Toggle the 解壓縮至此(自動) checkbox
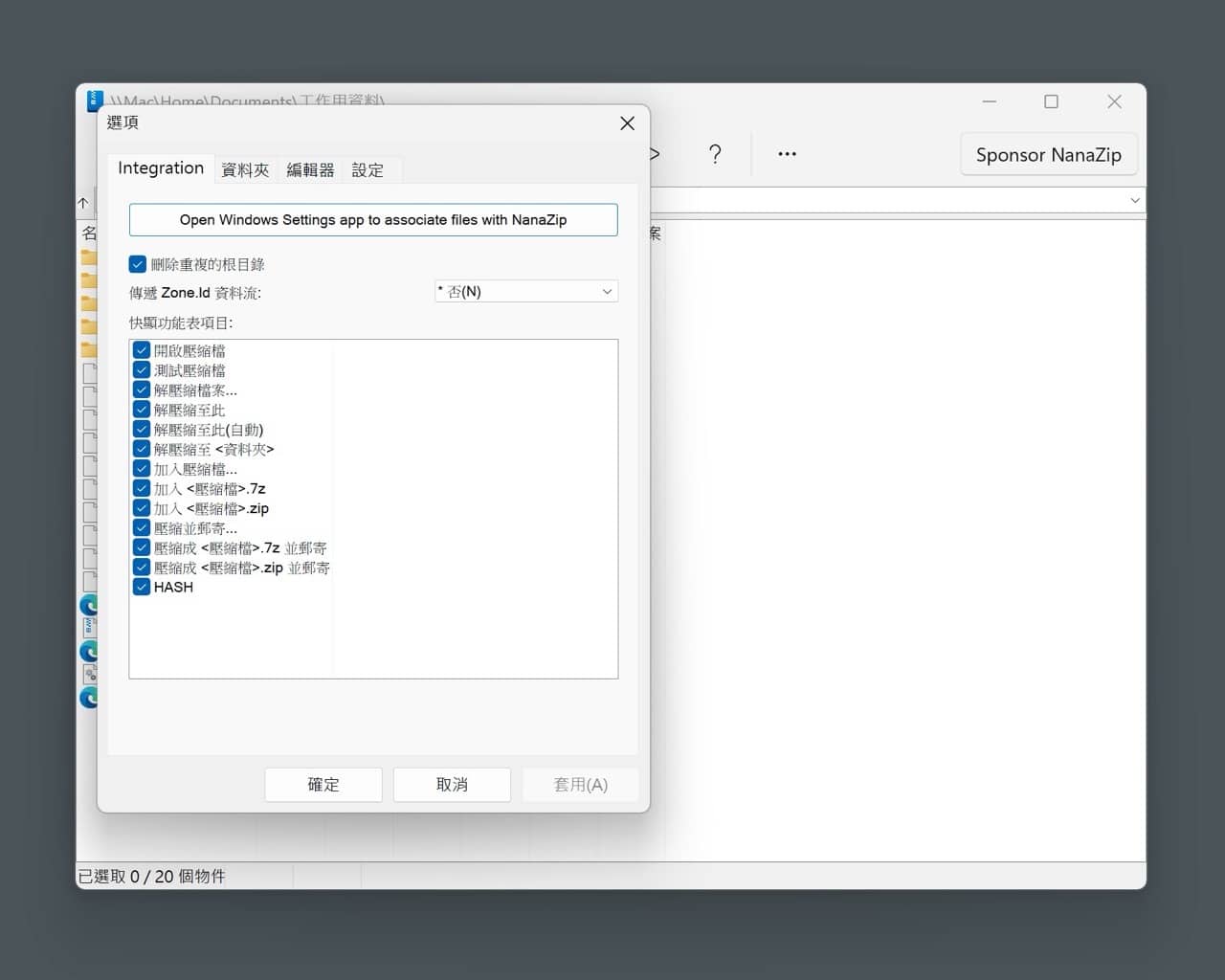 click(x=142, y=430)
